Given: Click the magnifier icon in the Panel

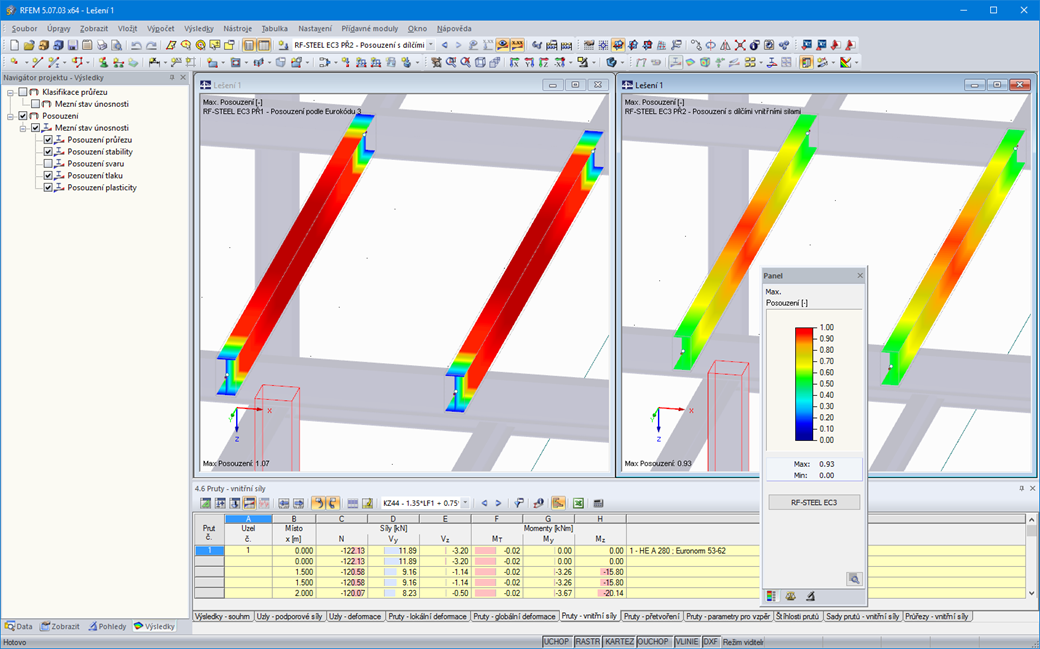Looking at the screenshot, I should (x=853, y=577).
